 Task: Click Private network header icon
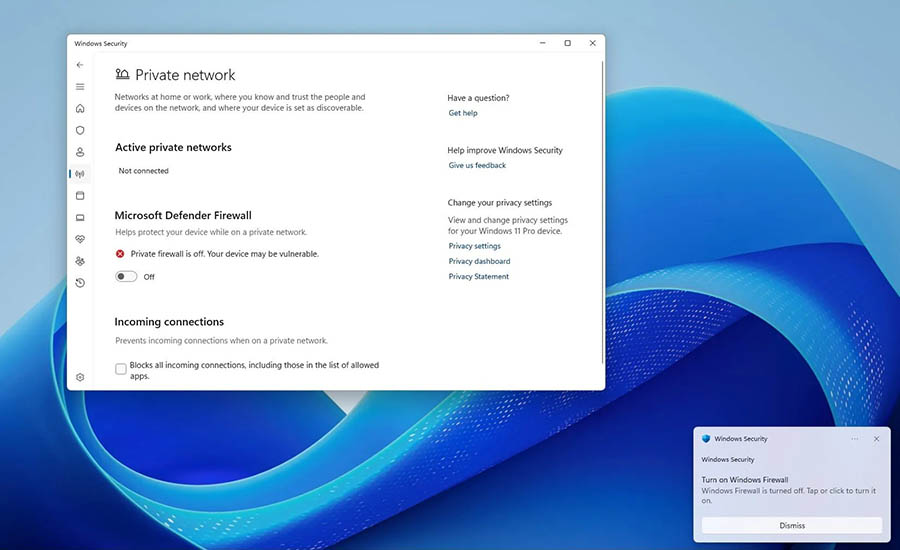point(122,74)
